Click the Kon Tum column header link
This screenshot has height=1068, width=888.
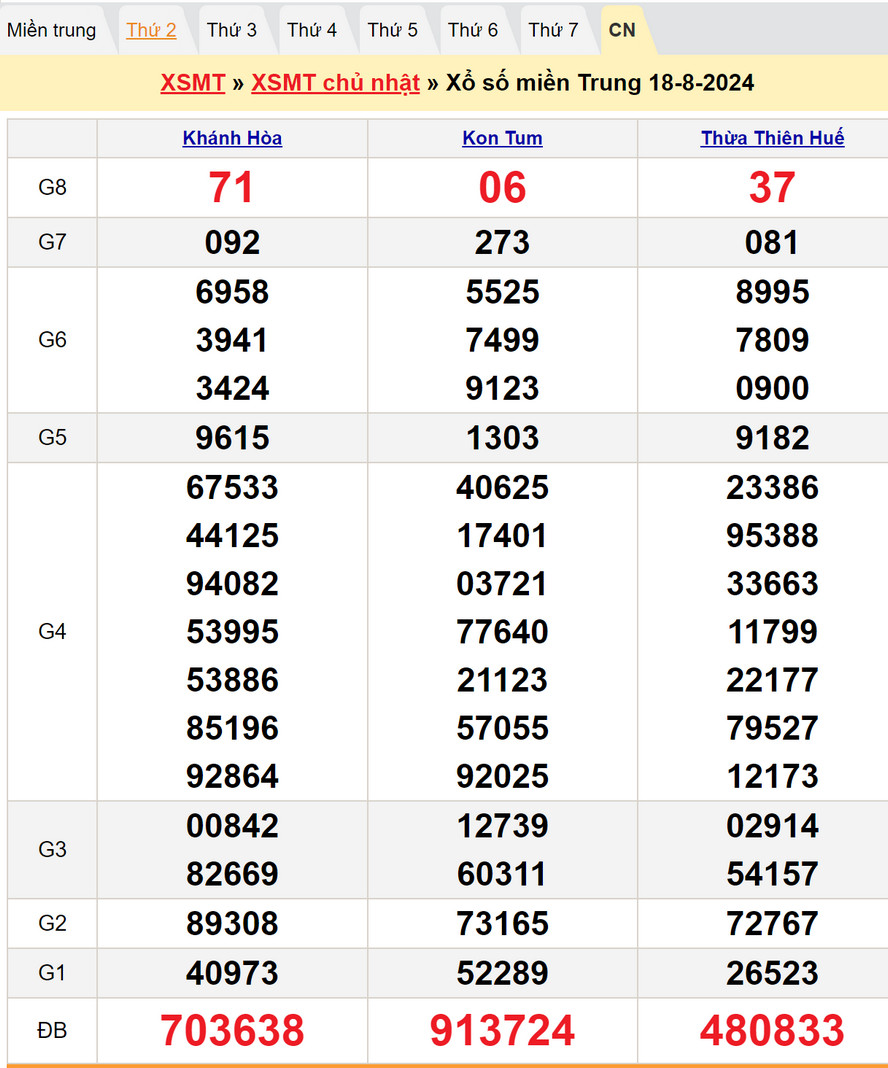tap(502, 138)
